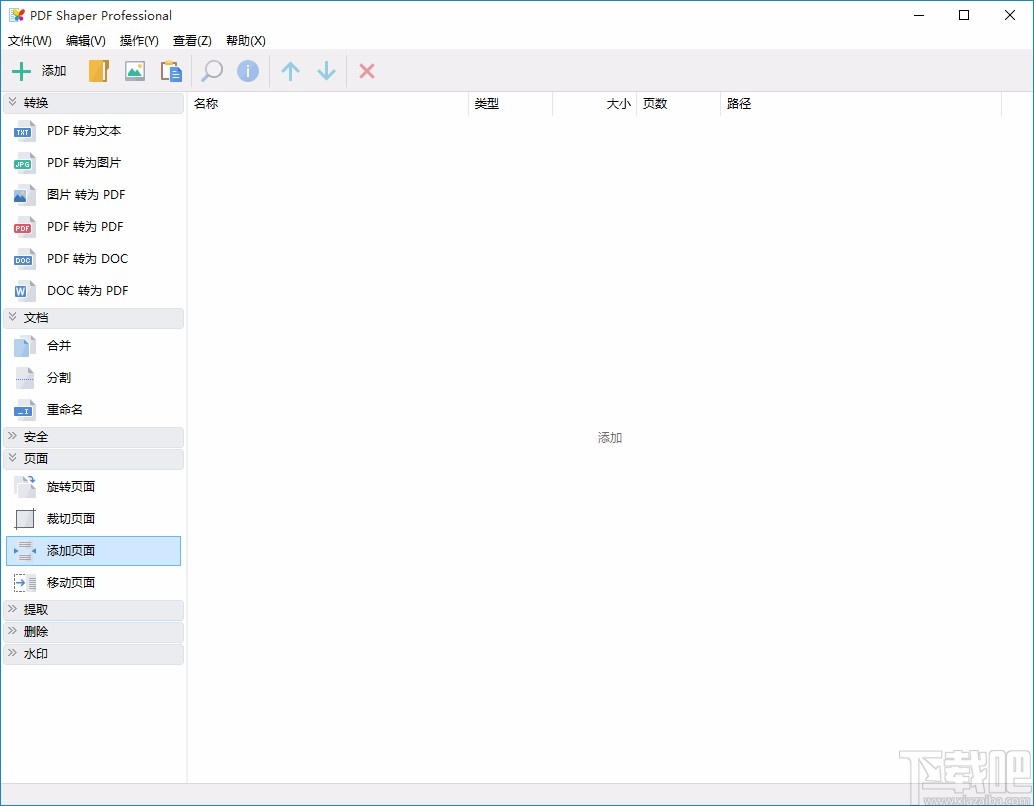The image size is (1034, 806).
Task: Open the 图片 转为 PDF converter
Action: [85, 194]
